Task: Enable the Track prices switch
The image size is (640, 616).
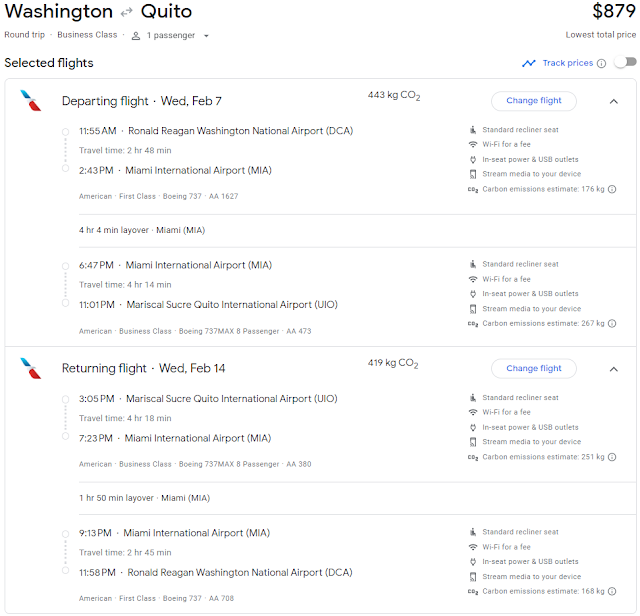Action: [624, 63]
